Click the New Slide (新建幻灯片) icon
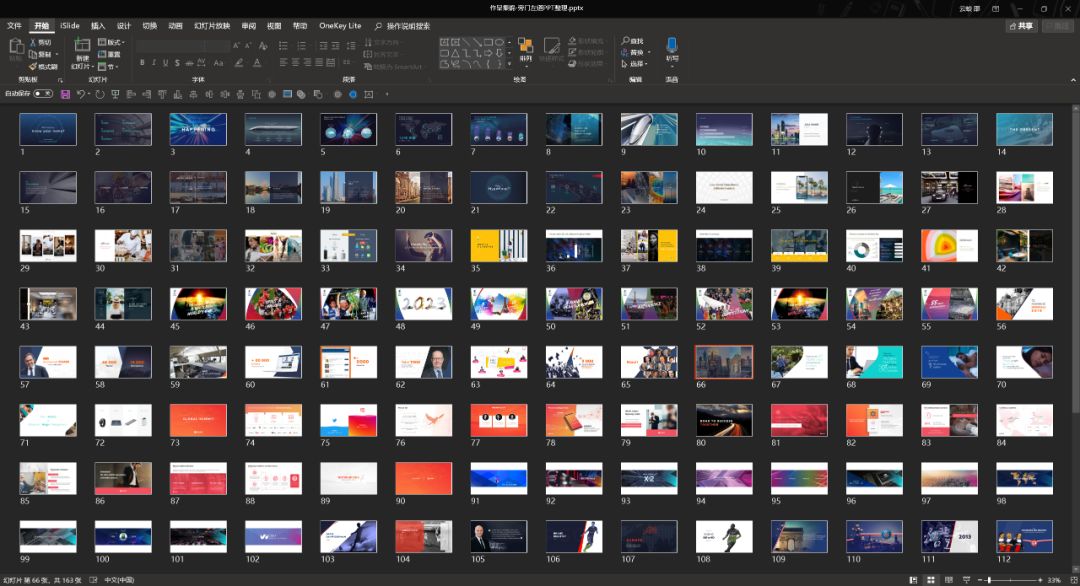The width and height of the screenshot is (1080, 586). tap(82, 46)
